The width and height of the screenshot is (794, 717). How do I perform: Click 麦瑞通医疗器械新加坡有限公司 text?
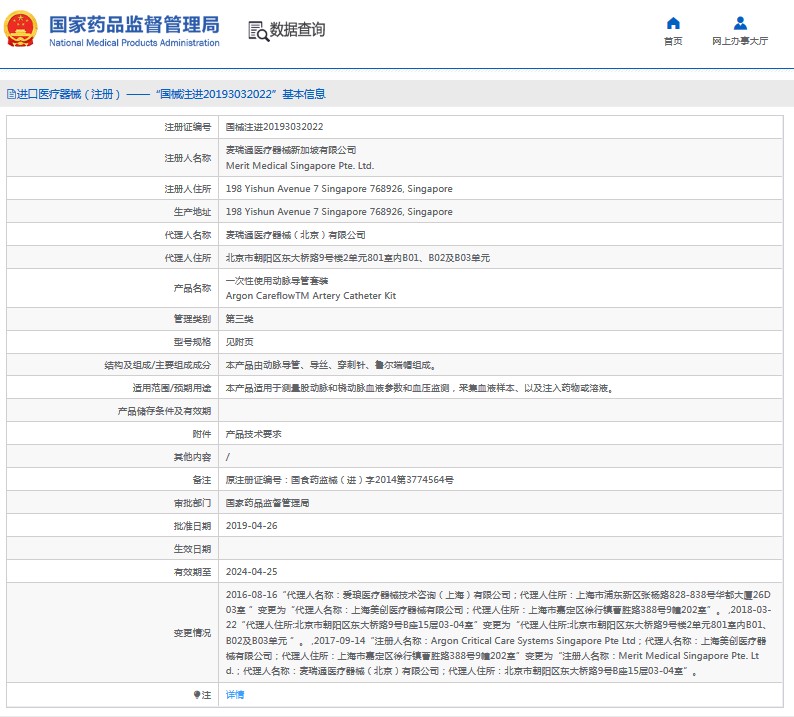click(291, 150)
